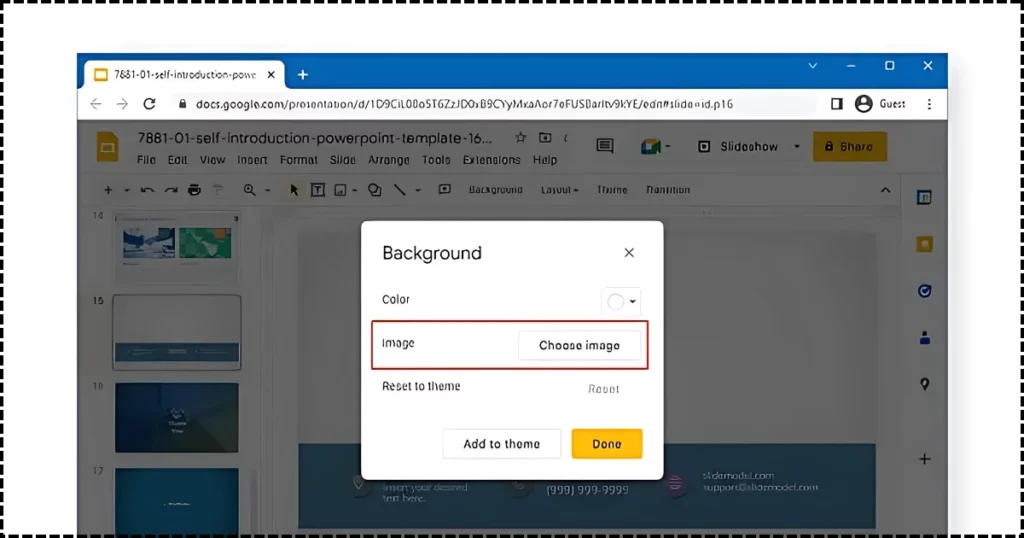
Task: Open the Maps side panel icon
Action: pyautogui.click(x=924, y=385)
